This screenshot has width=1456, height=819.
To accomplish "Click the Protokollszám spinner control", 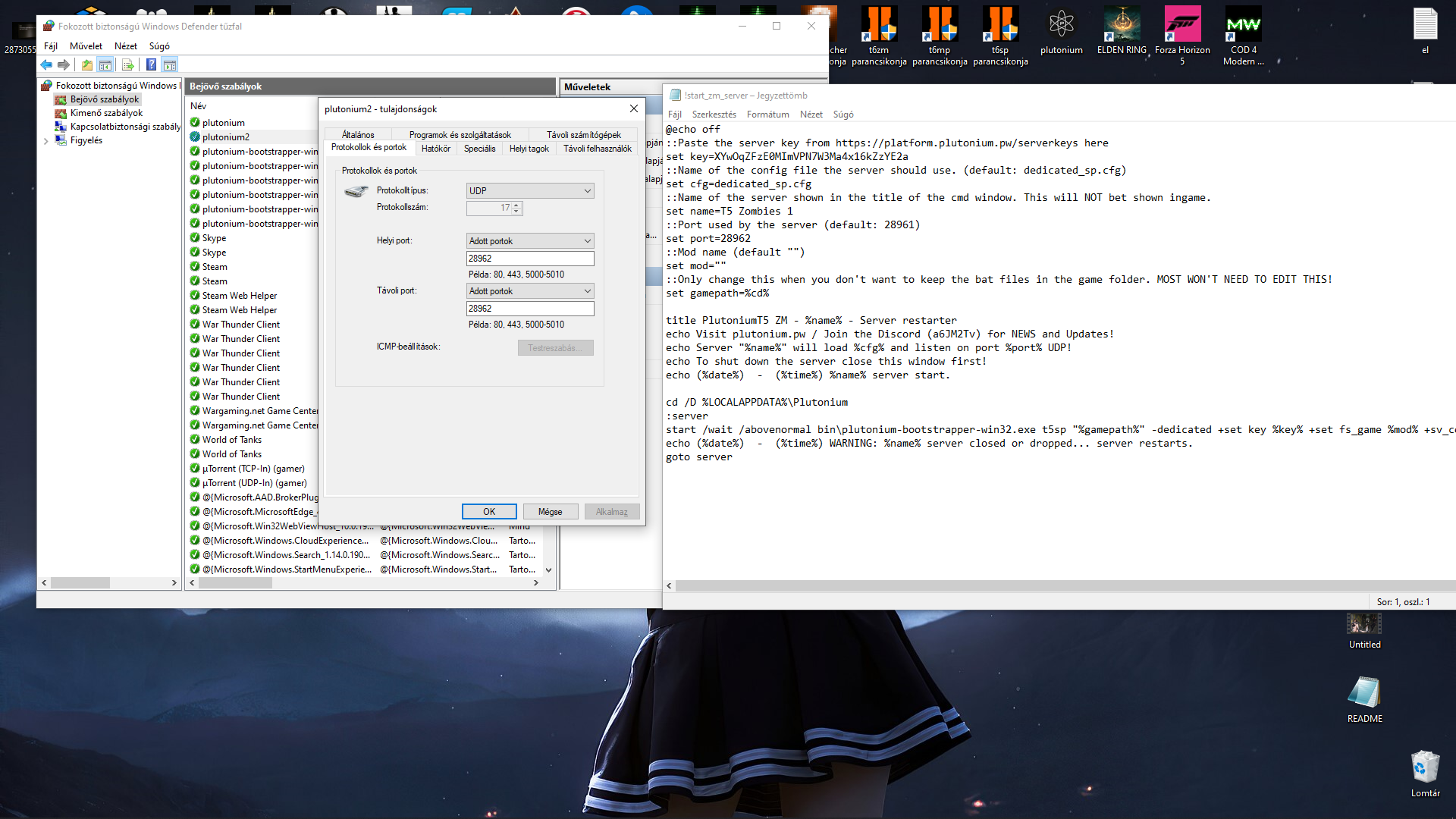I will [516, 208].
